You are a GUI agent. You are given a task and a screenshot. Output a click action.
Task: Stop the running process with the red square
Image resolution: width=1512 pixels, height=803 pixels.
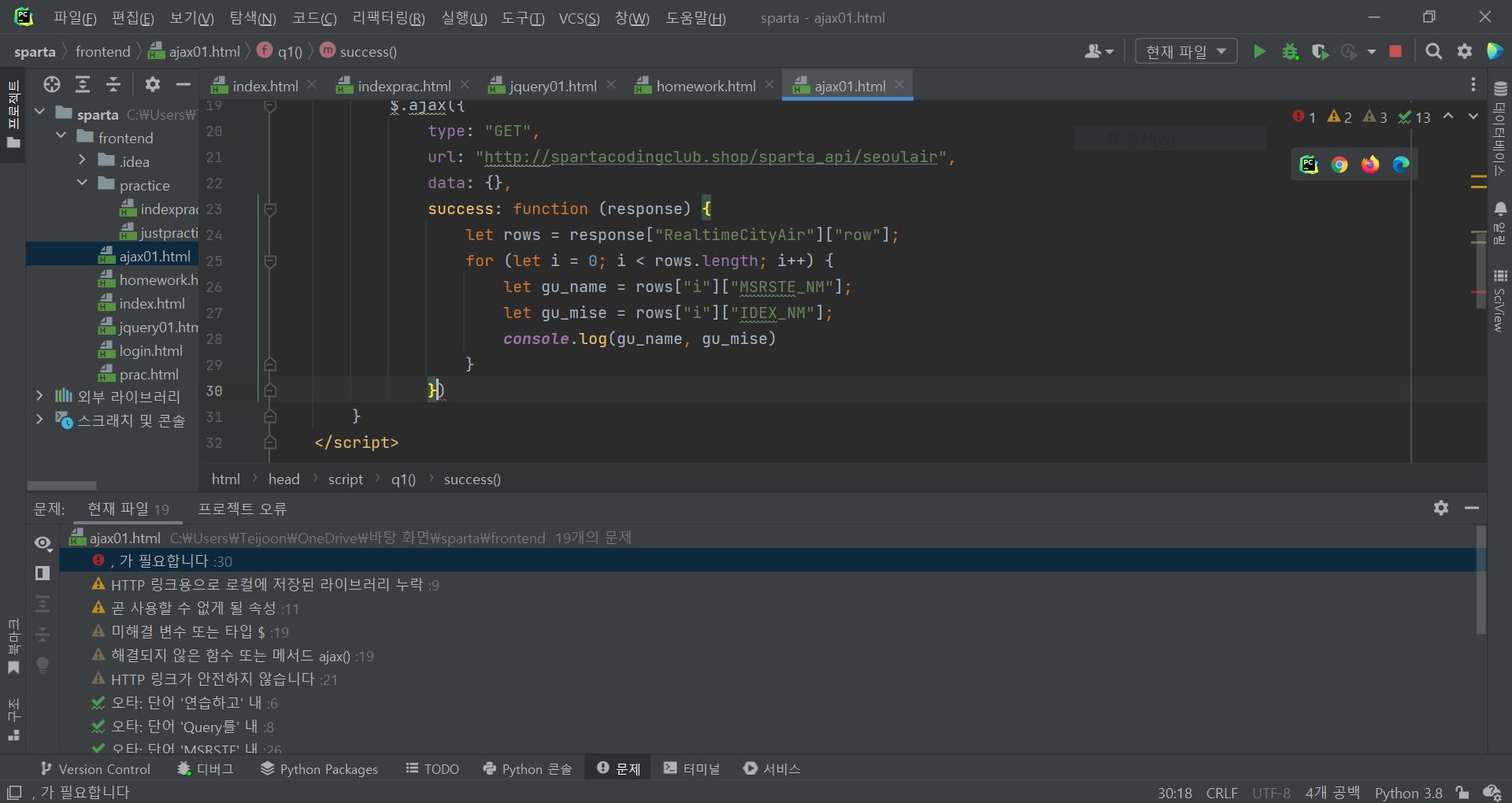1395,52
